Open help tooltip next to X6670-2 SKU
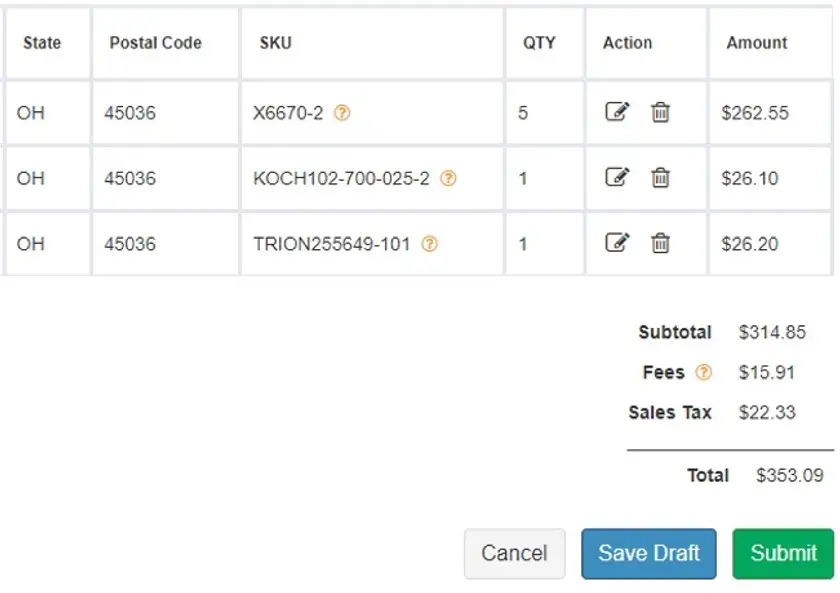Image resolution: width=840 pixels, height=593 pixels. [342, 113]
